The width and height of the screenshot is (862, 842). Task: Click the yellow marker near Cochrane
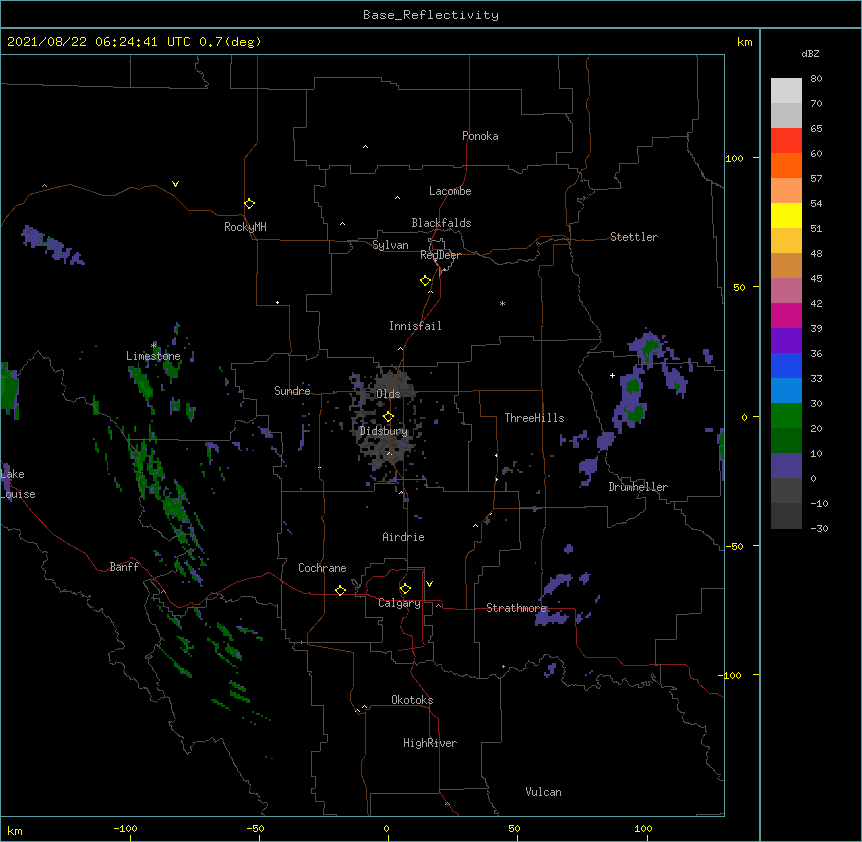tap(340, 590)
